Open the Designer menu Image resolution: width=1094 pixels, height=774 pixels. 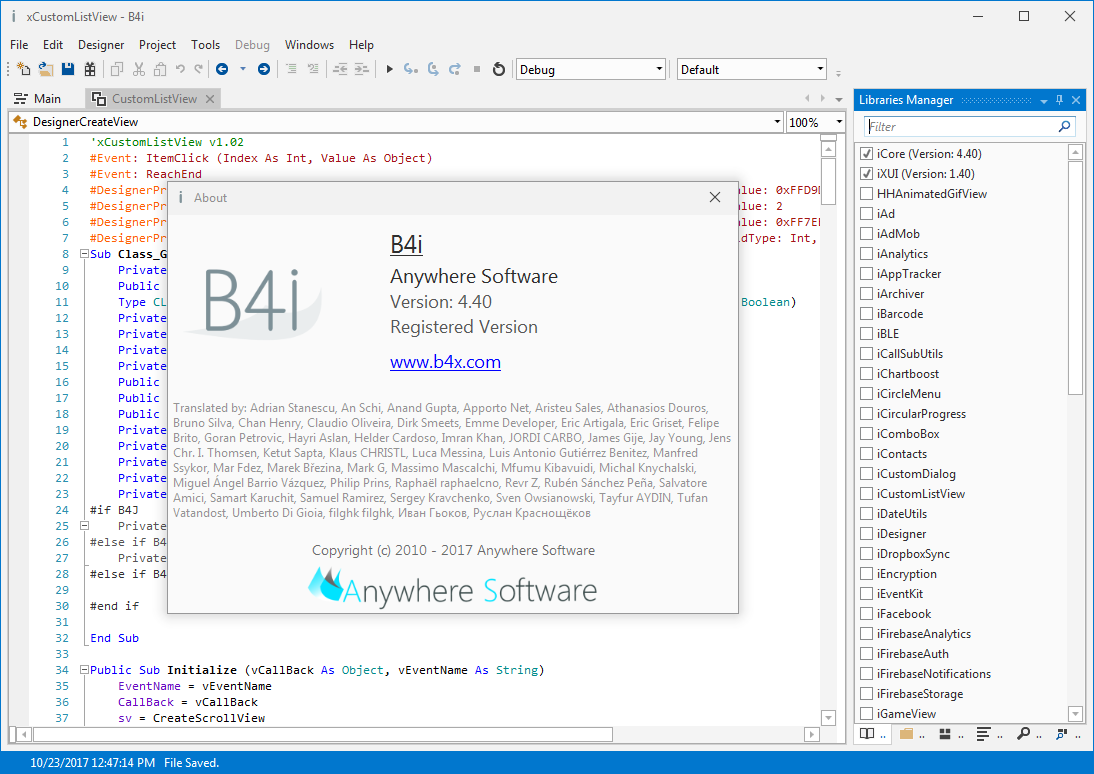pos(101,45)
